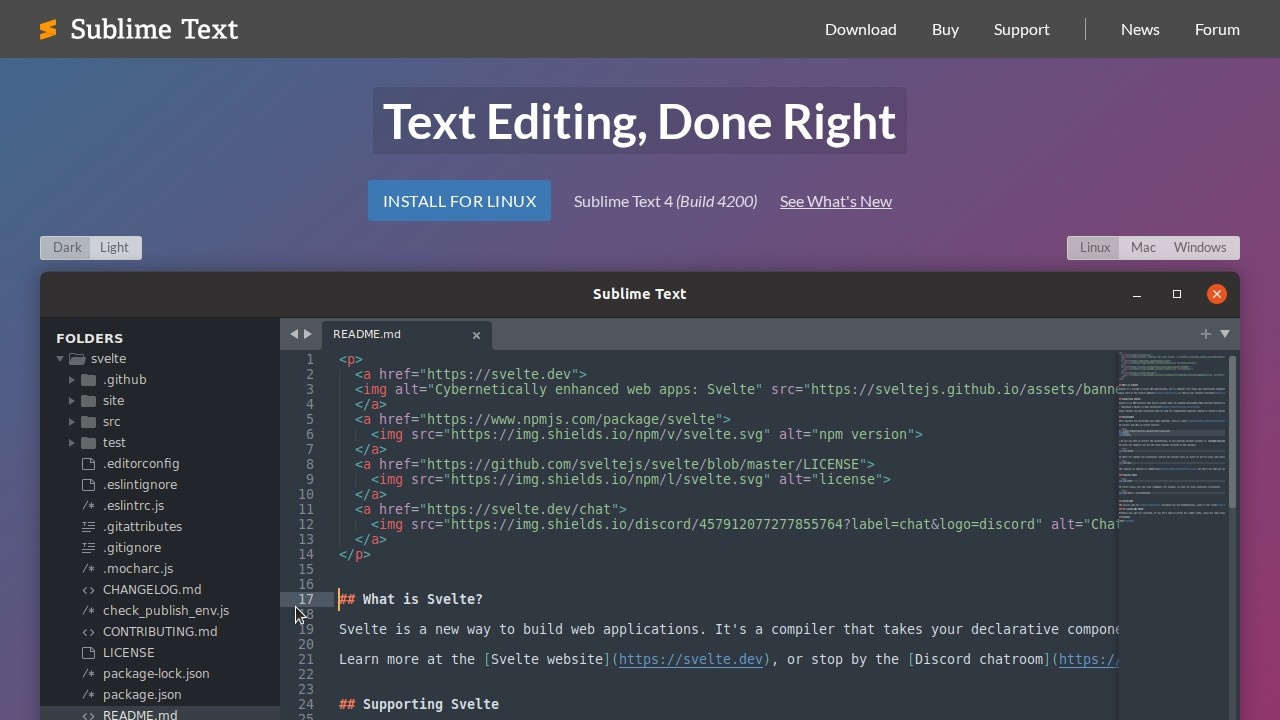Select the Windows platform option
The image size is (1280, 720).
pyautogui.click(x=1200, y=247)
